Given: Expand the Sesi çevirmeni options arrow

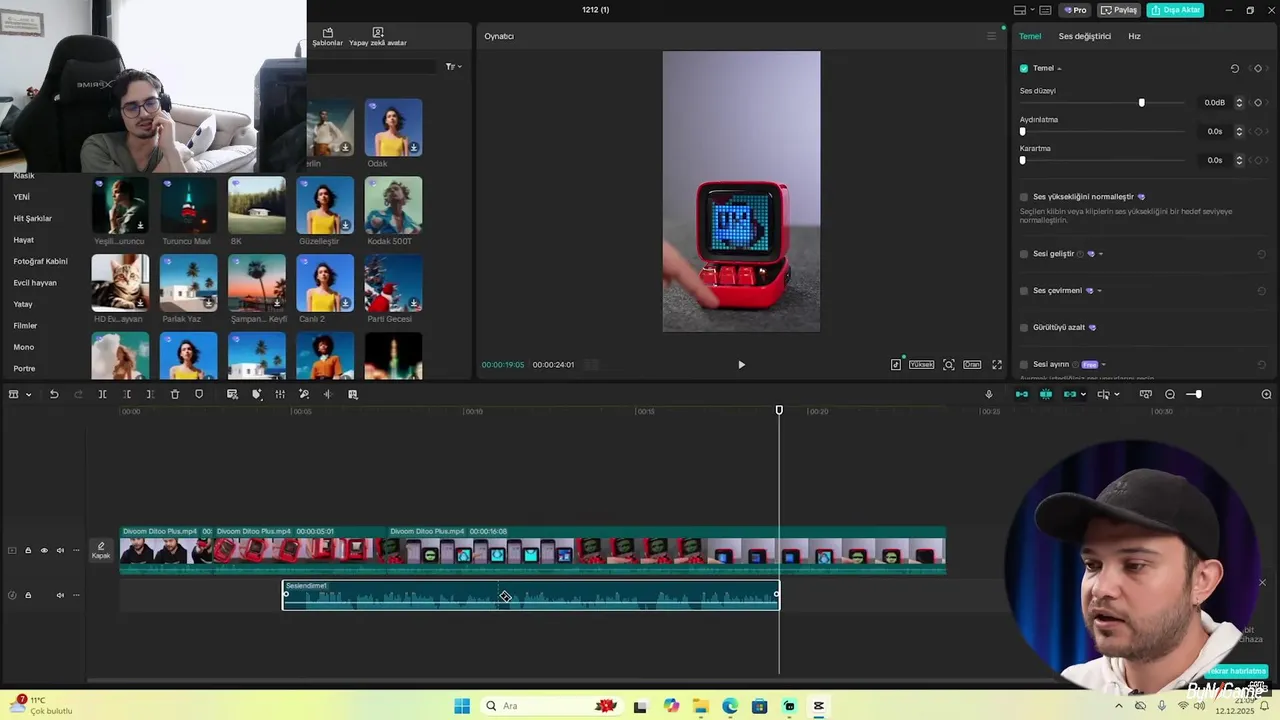Looking at the screenshot, I should (x=1100, y=291).
